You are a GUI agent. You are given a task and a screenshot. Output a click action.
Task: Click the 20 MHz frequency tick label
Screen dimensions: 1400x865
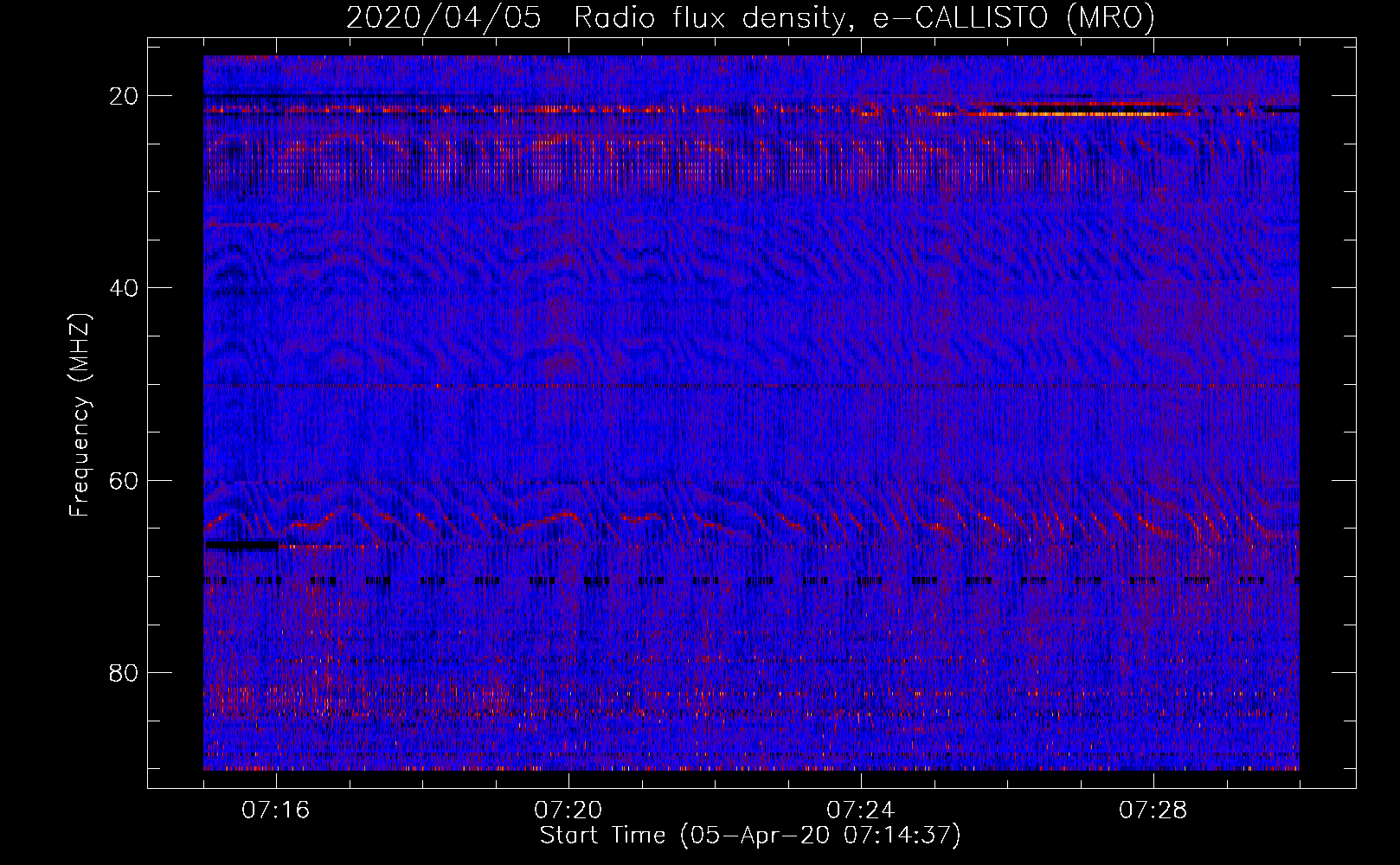coord(124,96)
